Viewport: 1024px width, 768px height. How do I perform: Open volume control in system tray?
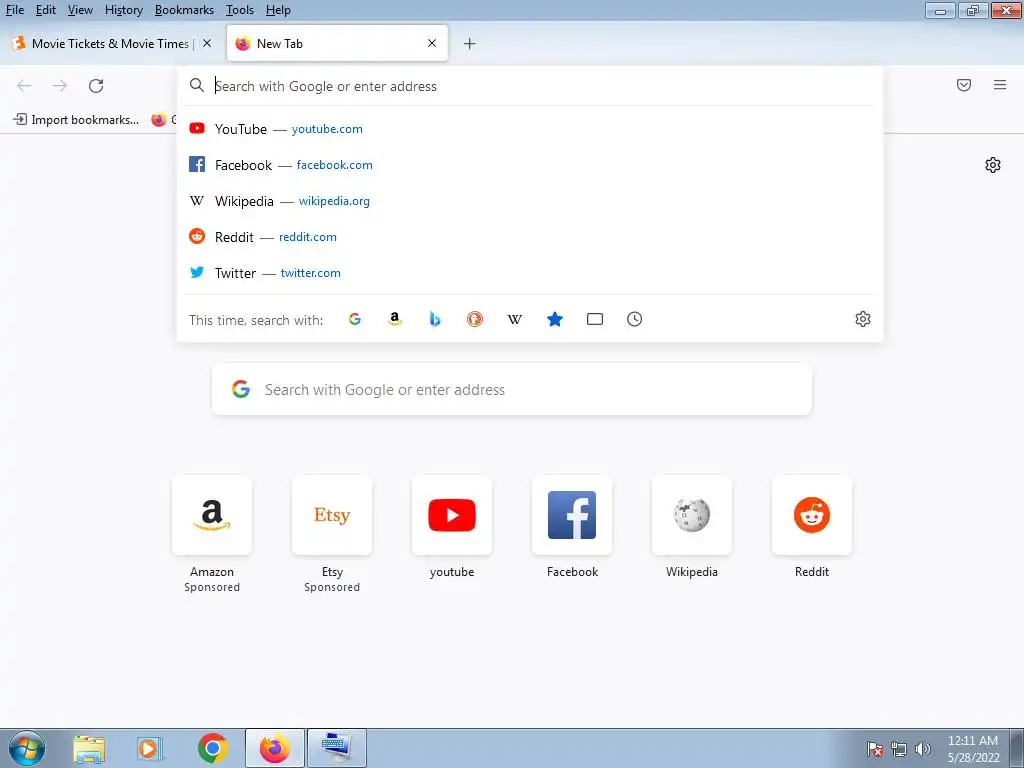[x=923, y=748]
